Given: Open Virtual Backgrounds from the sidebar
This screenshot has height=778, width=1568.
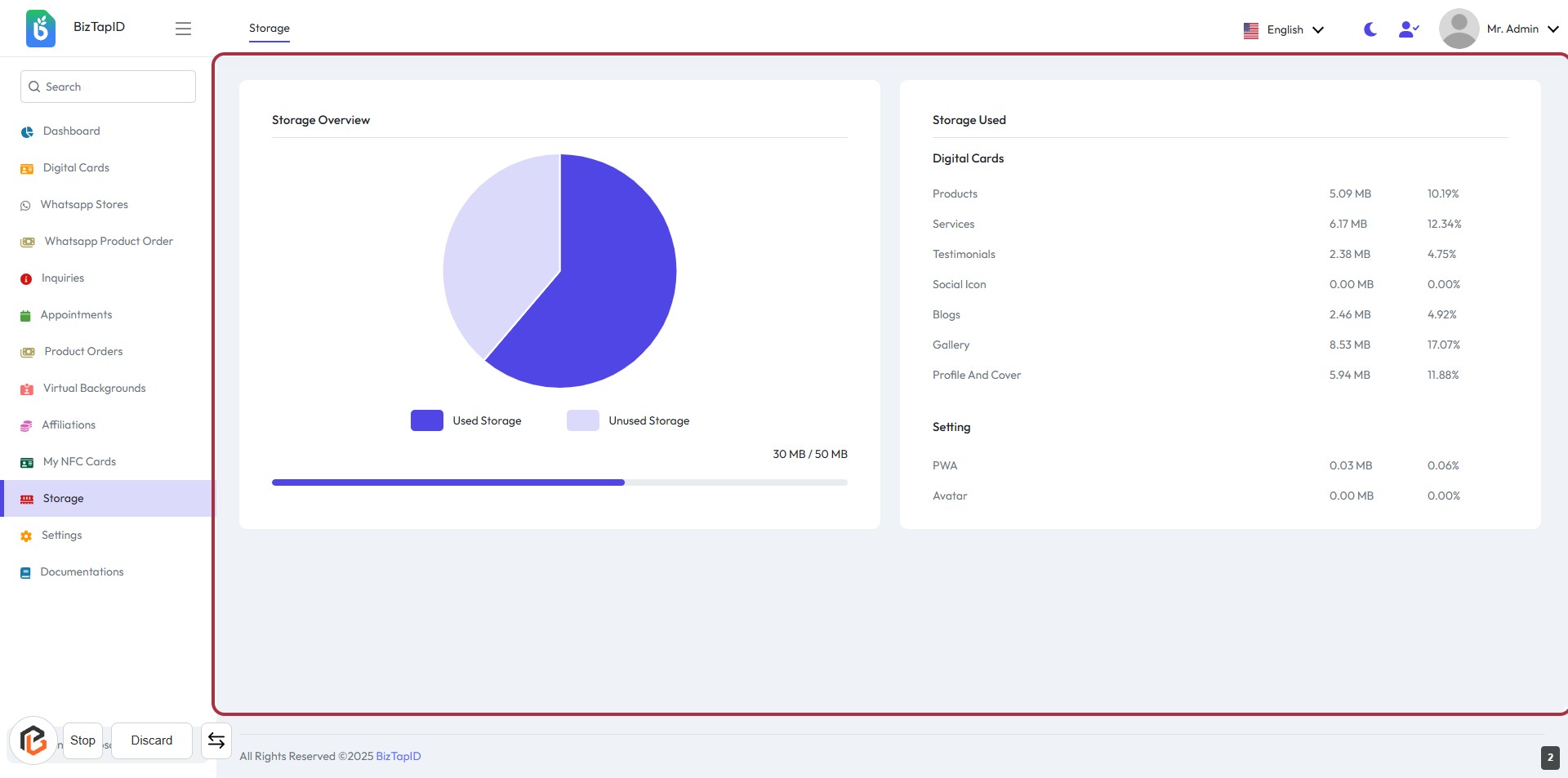Looking at the screenshot, I should click(94, 389).
